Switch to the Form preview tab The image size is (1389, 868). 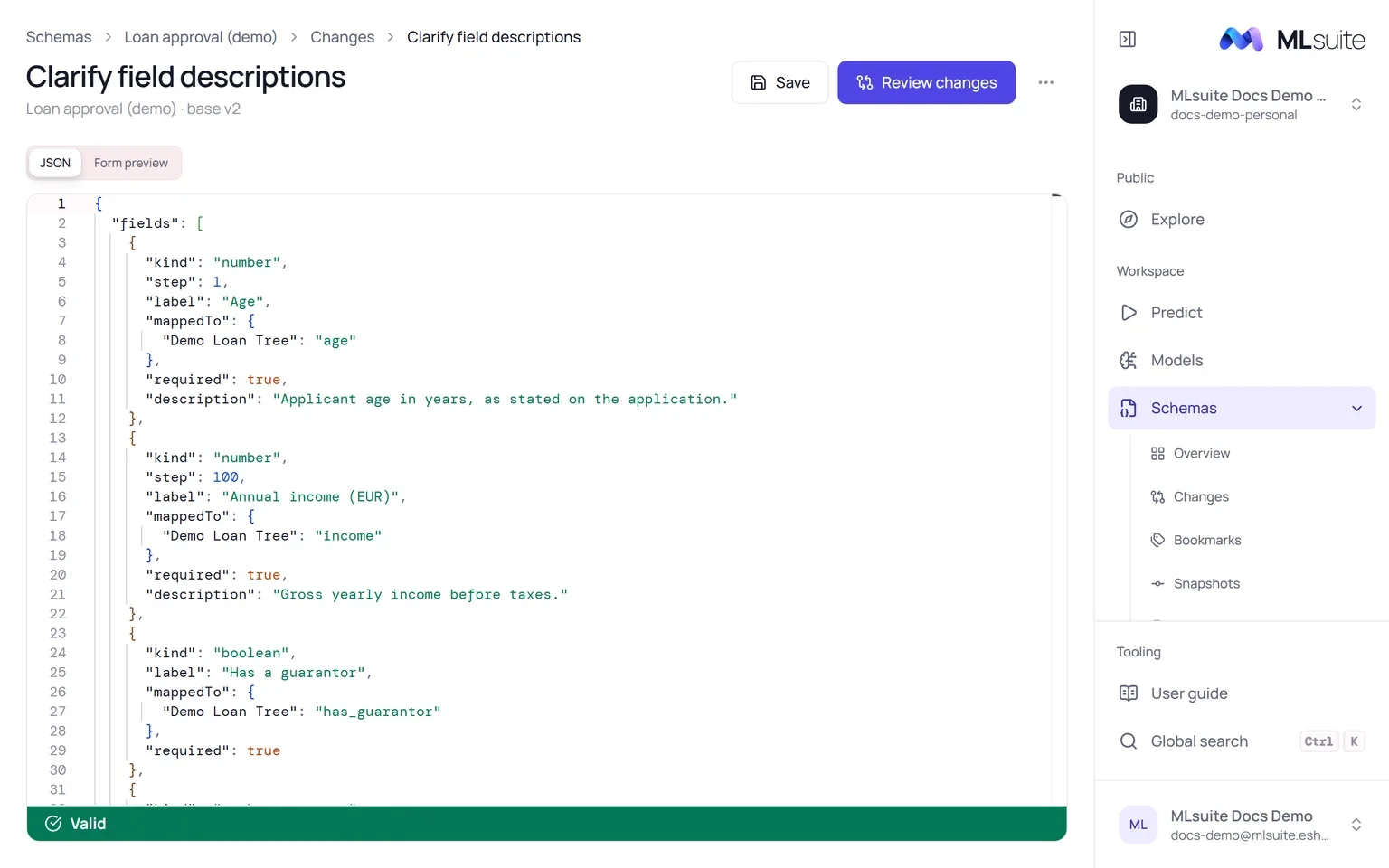pyautogui.click(x=131, y=163)
